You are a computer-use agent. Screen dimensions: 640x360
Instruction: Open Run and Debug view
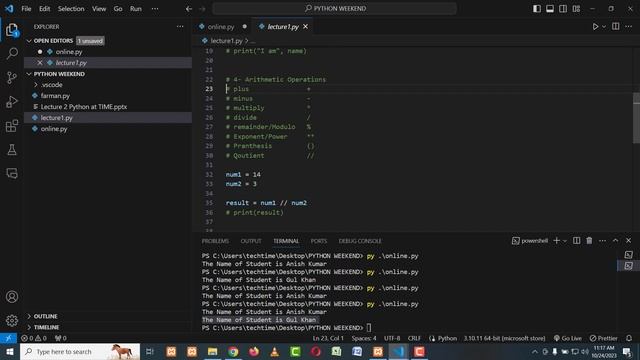click(x=12, y=102)
